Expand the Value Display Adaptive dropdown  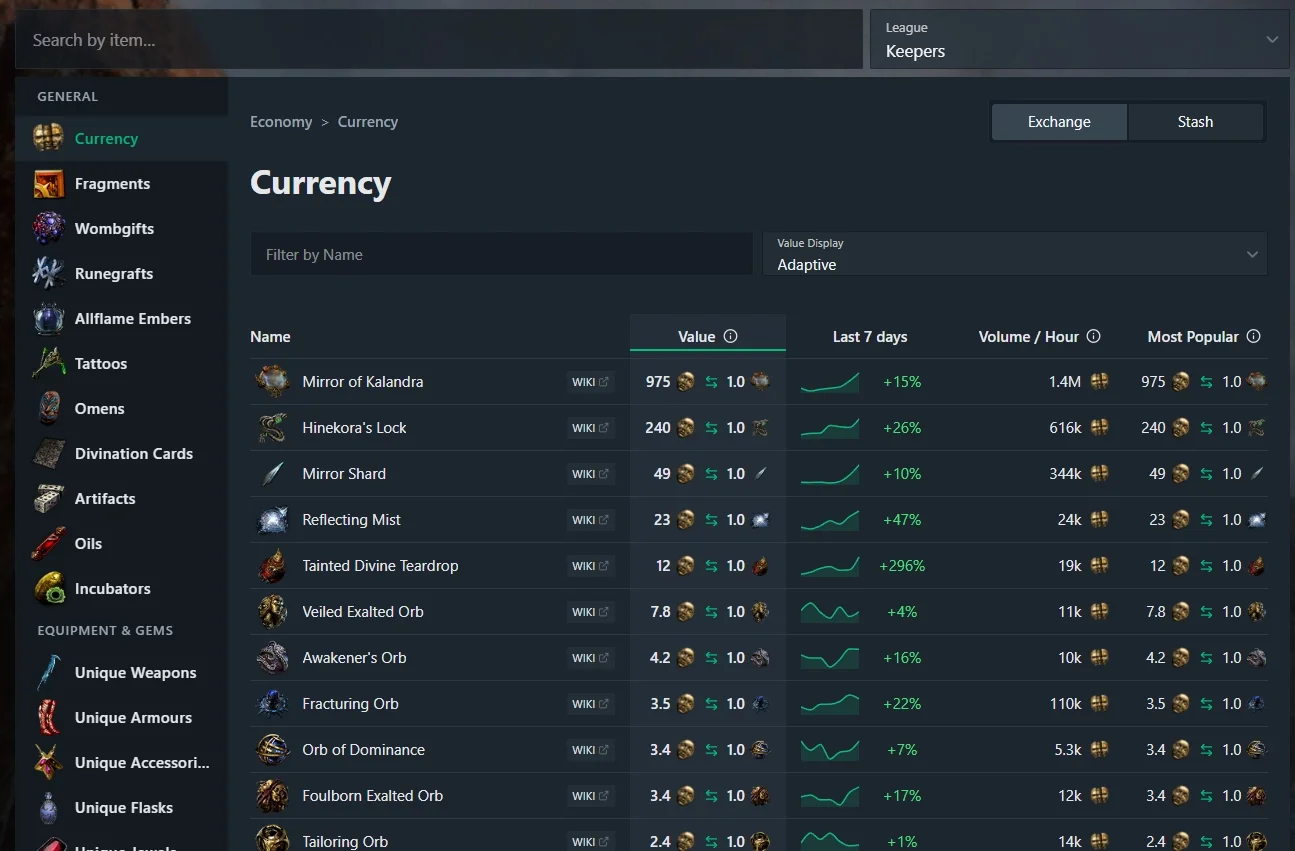point(1014,254)
